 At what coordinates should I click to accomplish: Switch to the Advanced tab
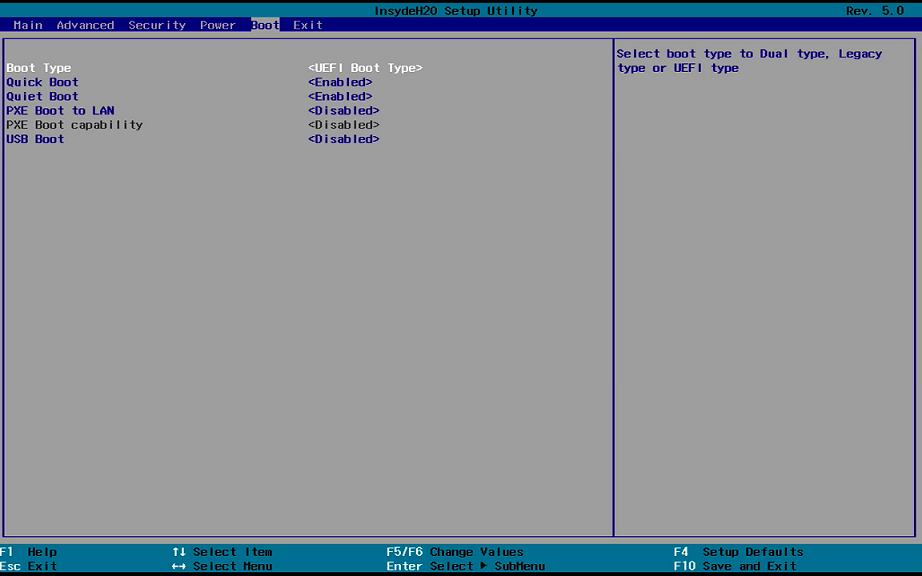point(85,25)
